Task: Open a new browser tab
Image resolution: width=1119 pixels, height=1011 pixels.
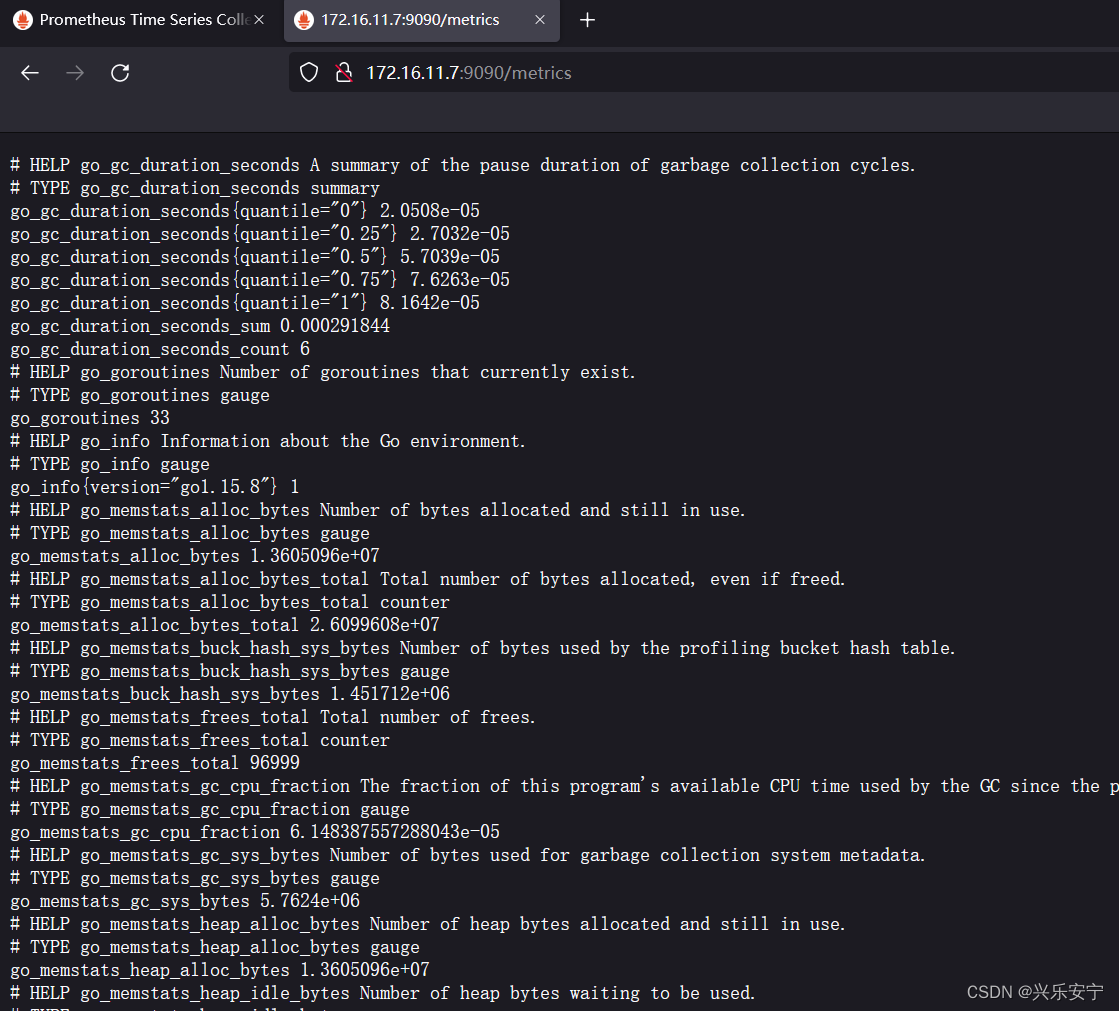Action: 587,20
